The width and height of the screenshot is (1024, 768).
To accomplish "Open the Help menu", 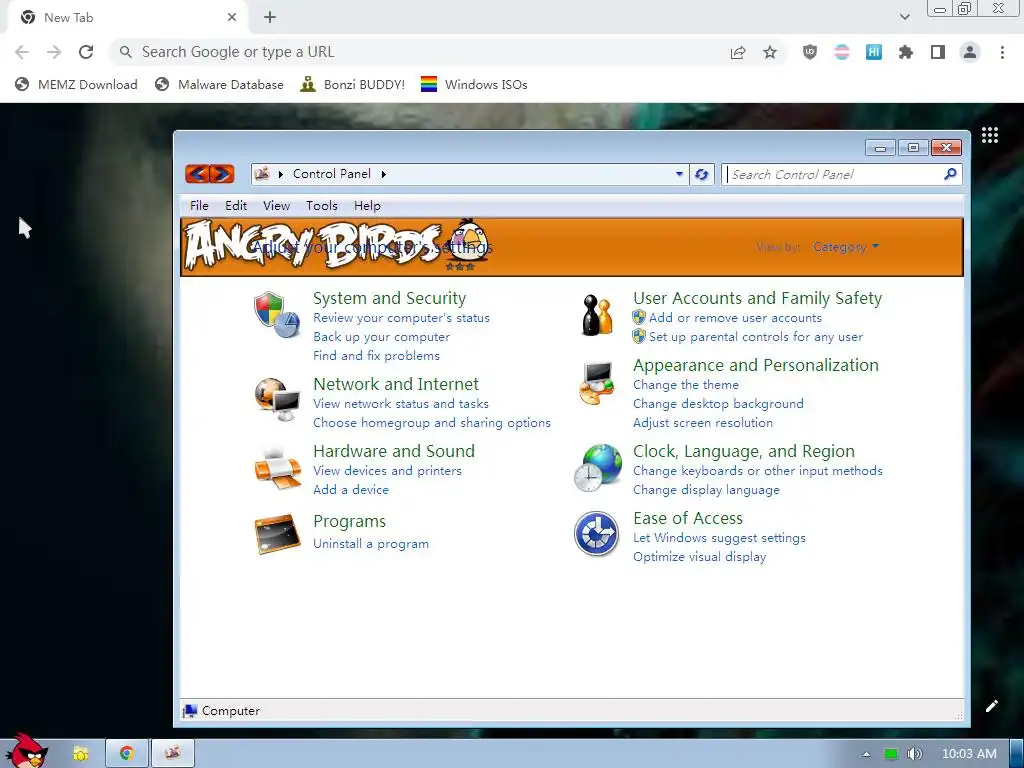I will 367,206.
